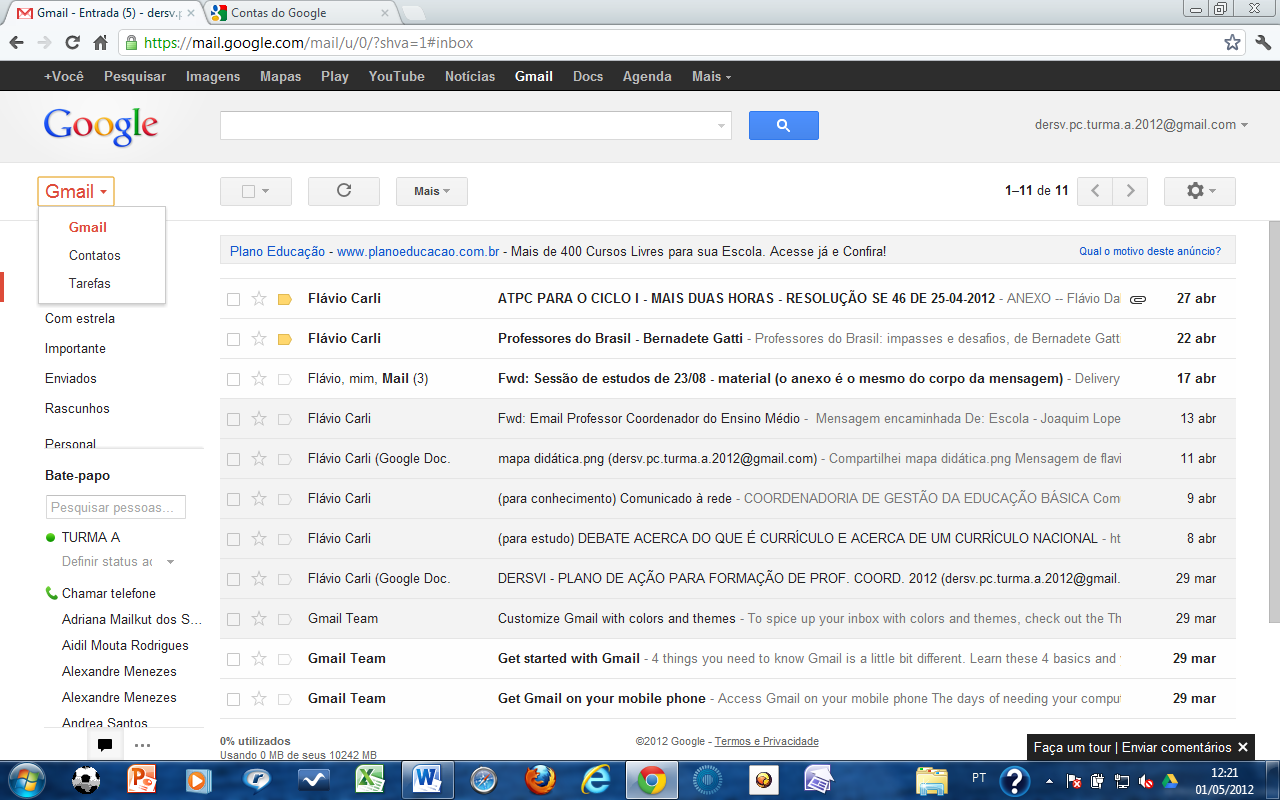Check the Customize Gmail email checkbox
The image size is (1280, 800).
coord(233,619)
